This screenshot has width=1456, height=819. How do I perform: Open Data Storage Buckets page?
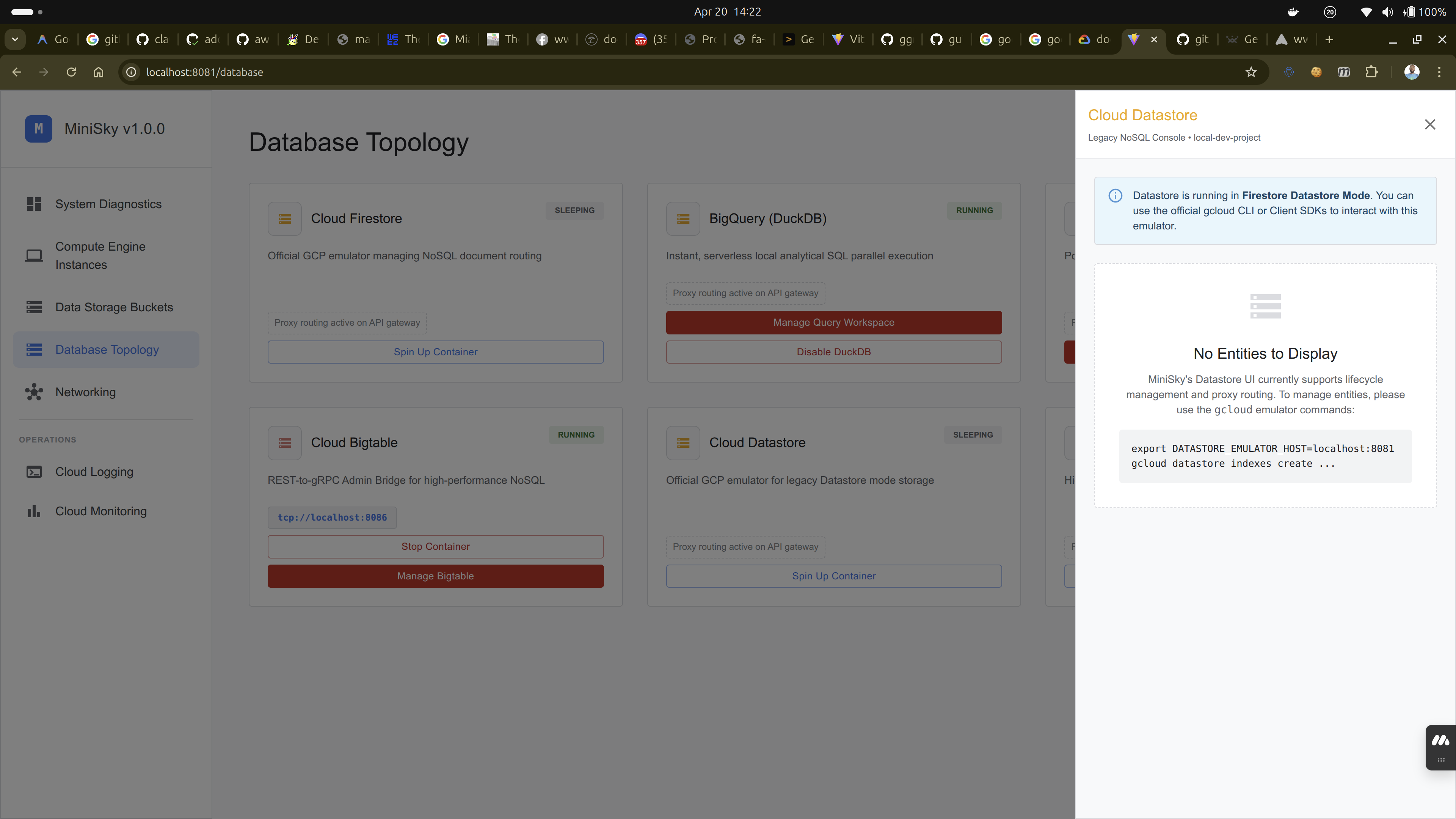coord(114,307)
